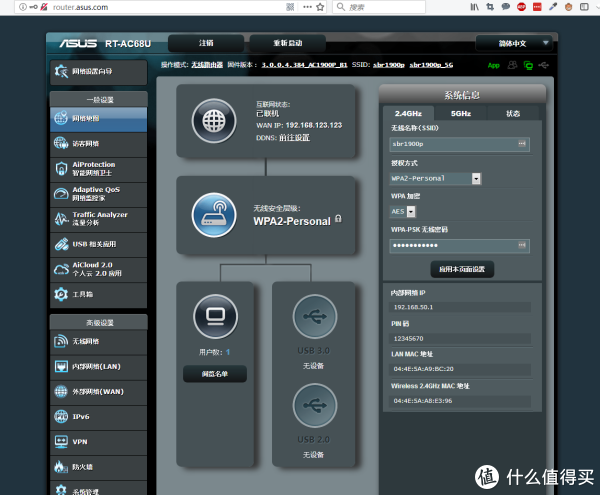
Task: Open the browser library icon
Action: (x=474, y=7)
